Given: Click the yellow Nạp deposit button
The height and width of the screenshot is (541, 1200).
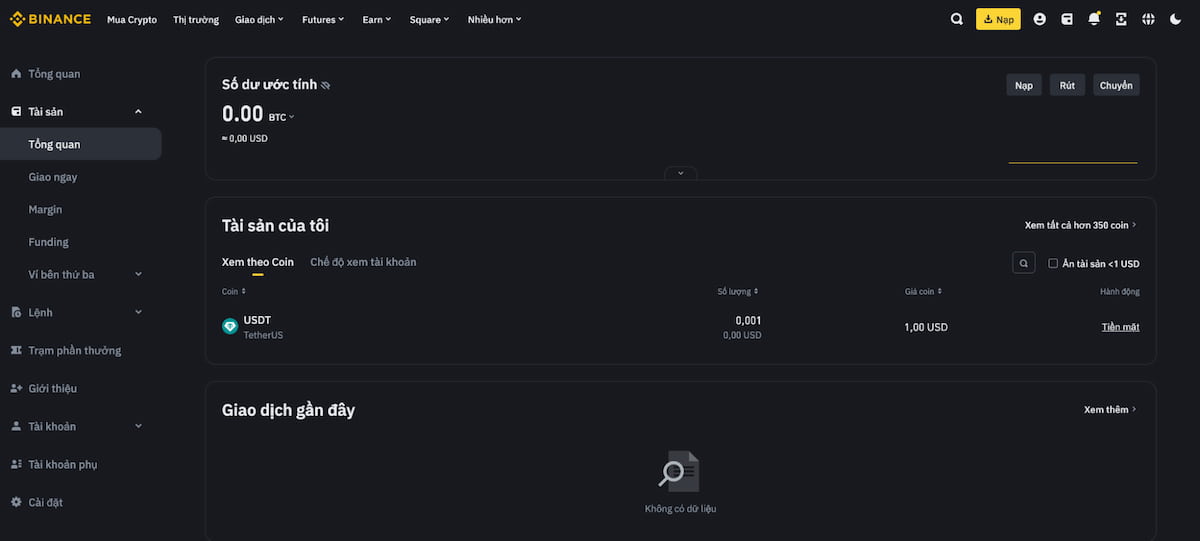Looking at the screenshot, I should 998,19.
